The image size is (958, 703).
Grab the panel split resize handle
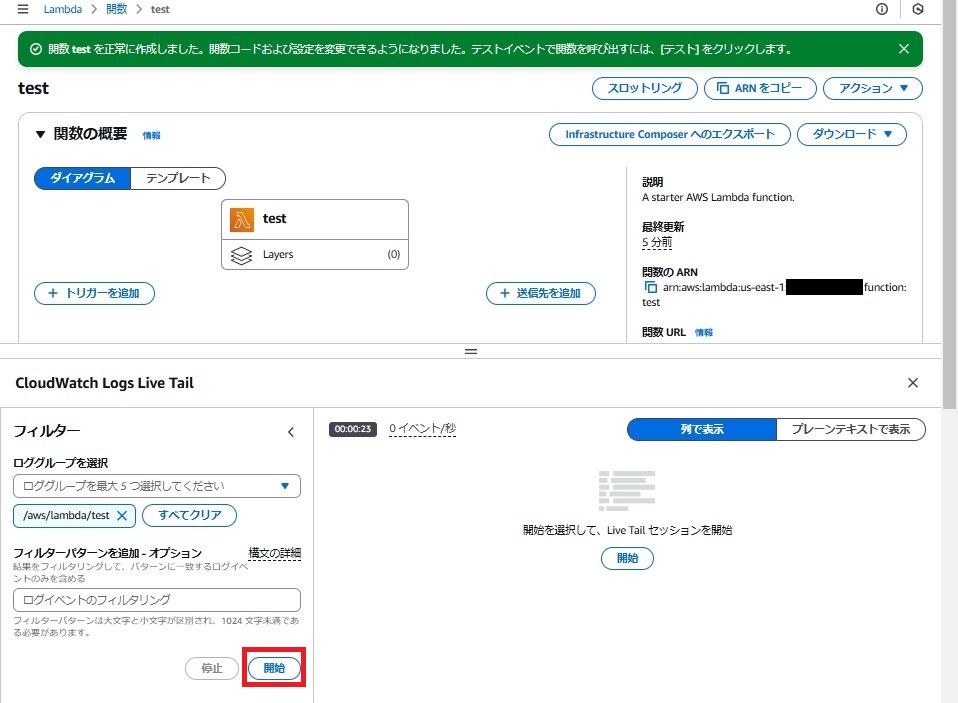(470, 351)
